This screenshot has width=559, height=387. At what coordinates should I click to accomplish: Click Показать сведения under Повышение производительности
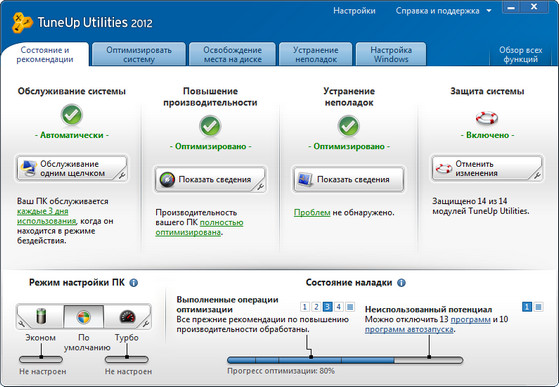[210, 179]
